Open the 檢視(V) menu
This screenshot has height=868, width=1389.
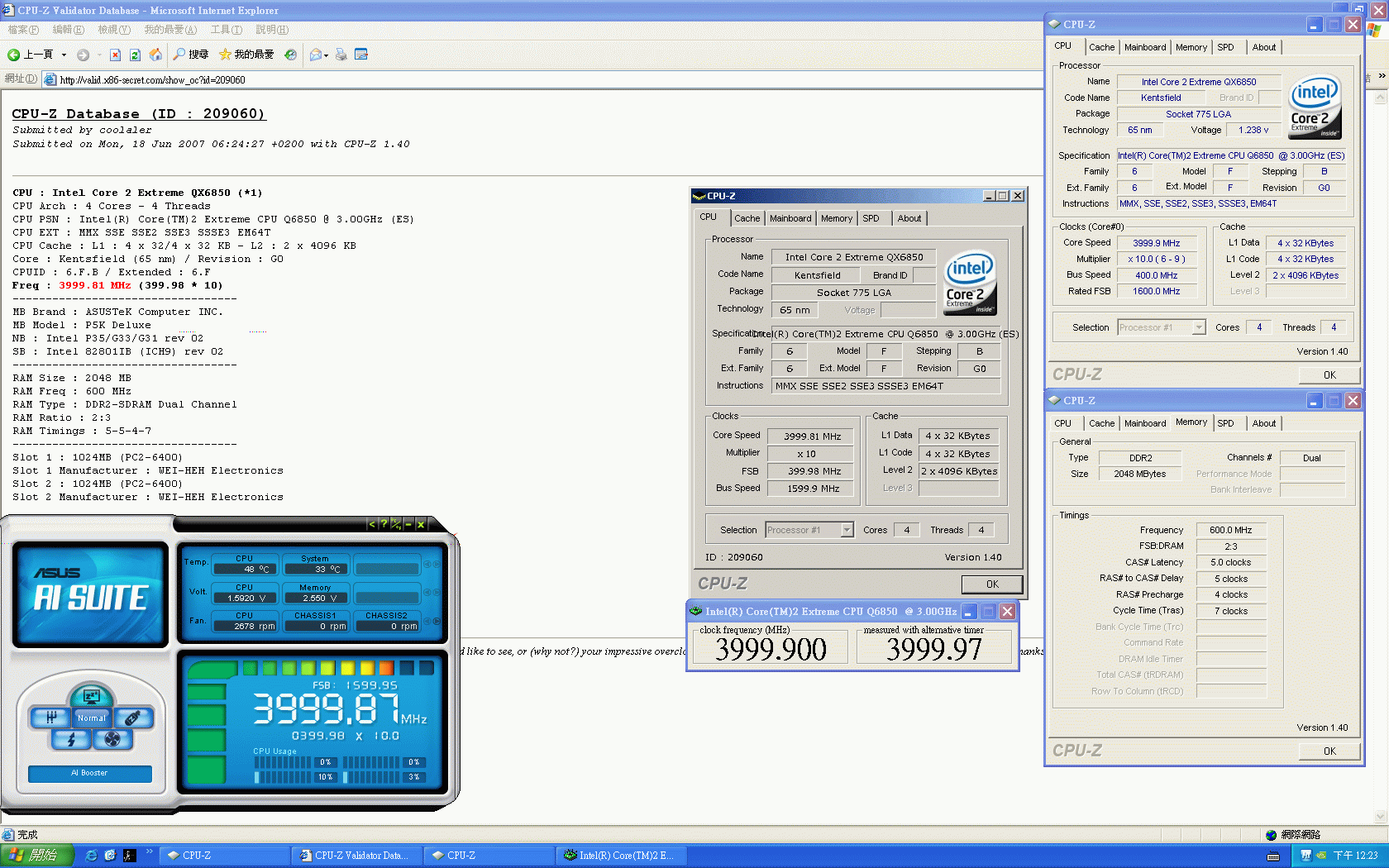pyautogui.click(x=114, y=30)
